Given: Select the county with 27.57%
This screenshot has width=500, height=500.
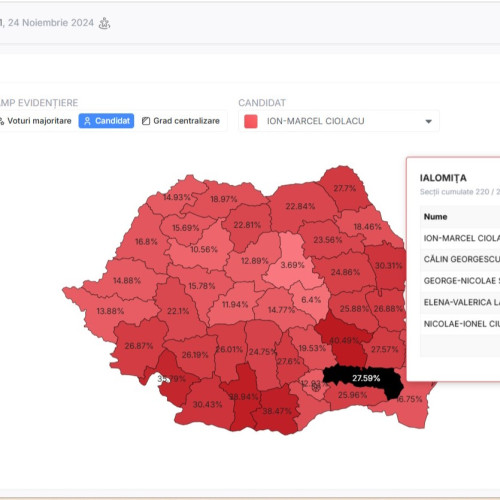Looking at the screenshot, I should pos(385,349).
